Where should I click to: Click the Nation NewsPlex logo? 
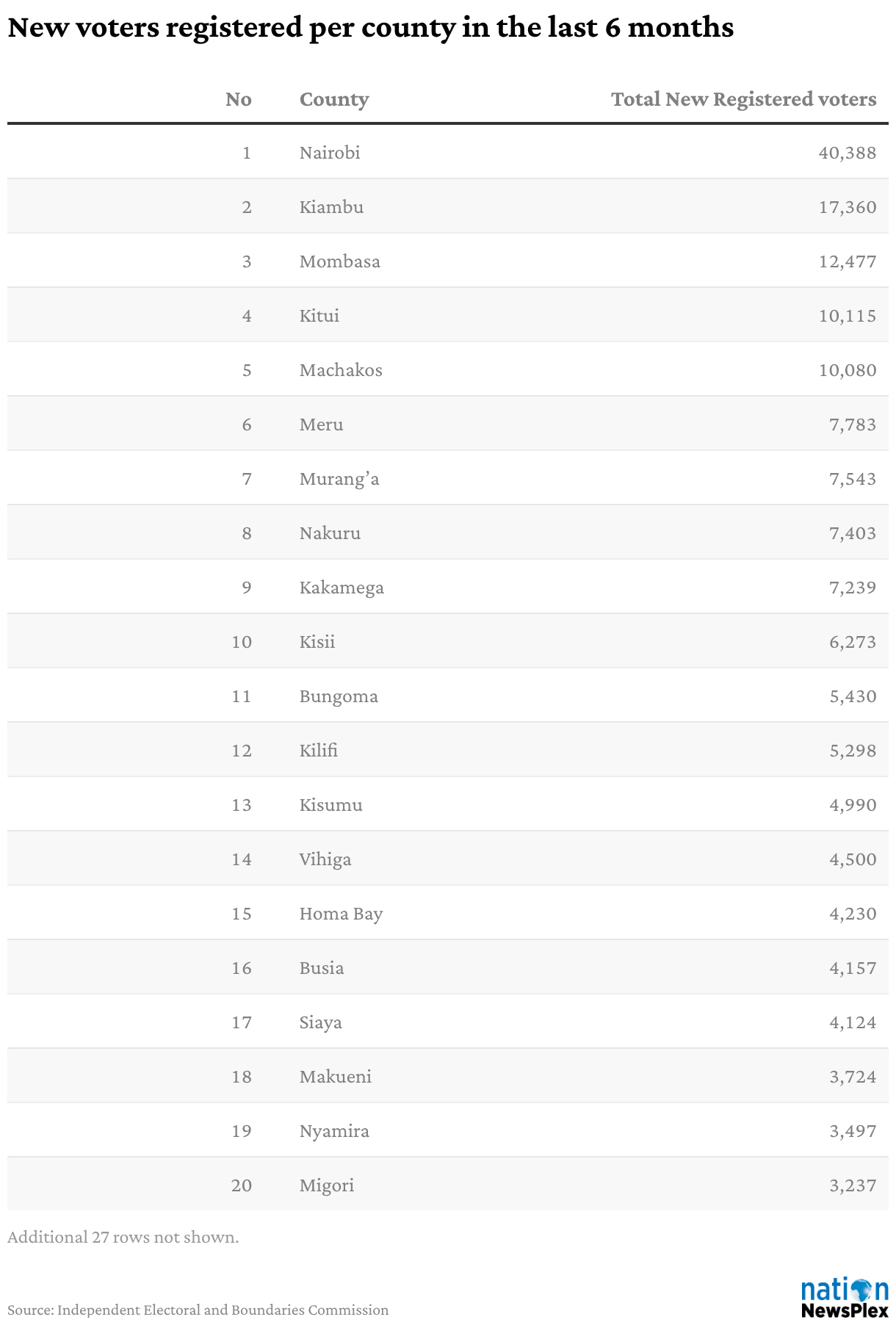tap(844, 1299)
